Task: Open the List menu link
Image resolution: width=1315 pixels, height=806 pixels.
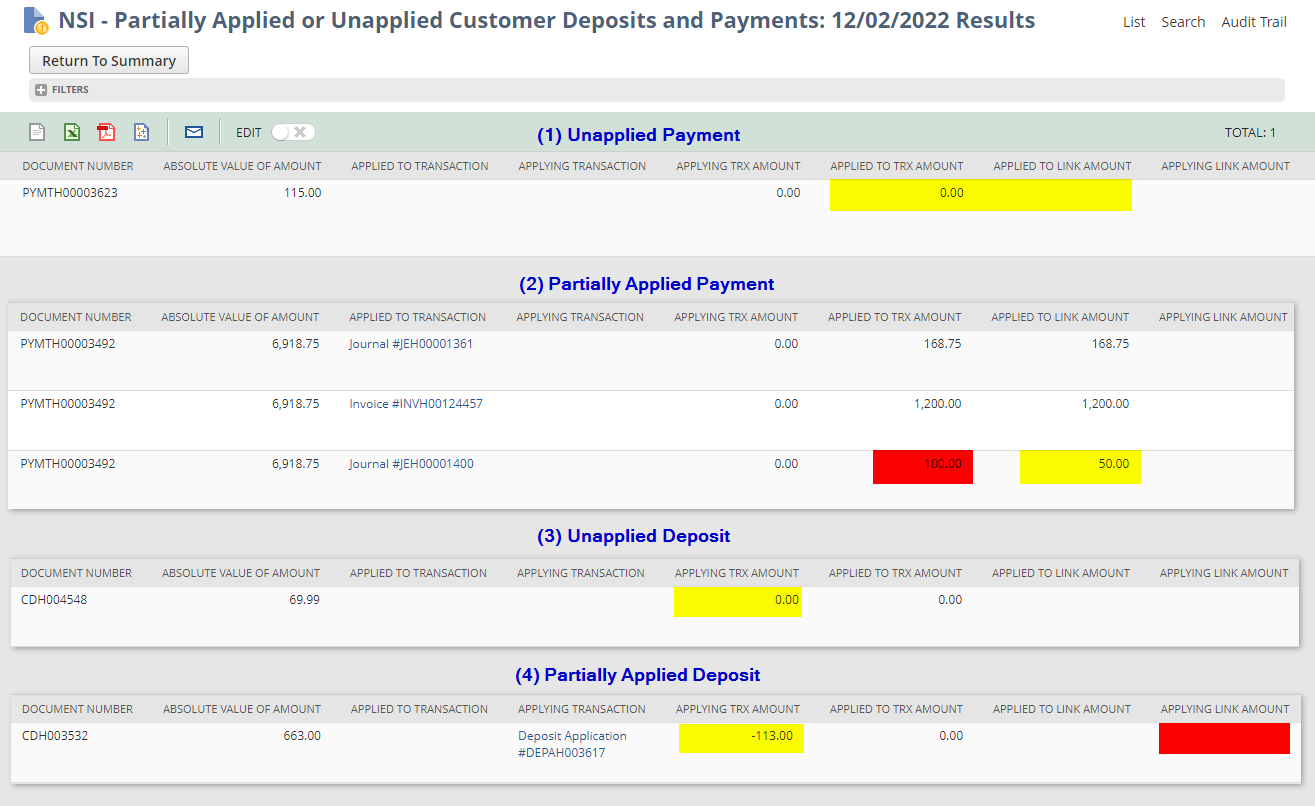Action: pos(1134,22)
